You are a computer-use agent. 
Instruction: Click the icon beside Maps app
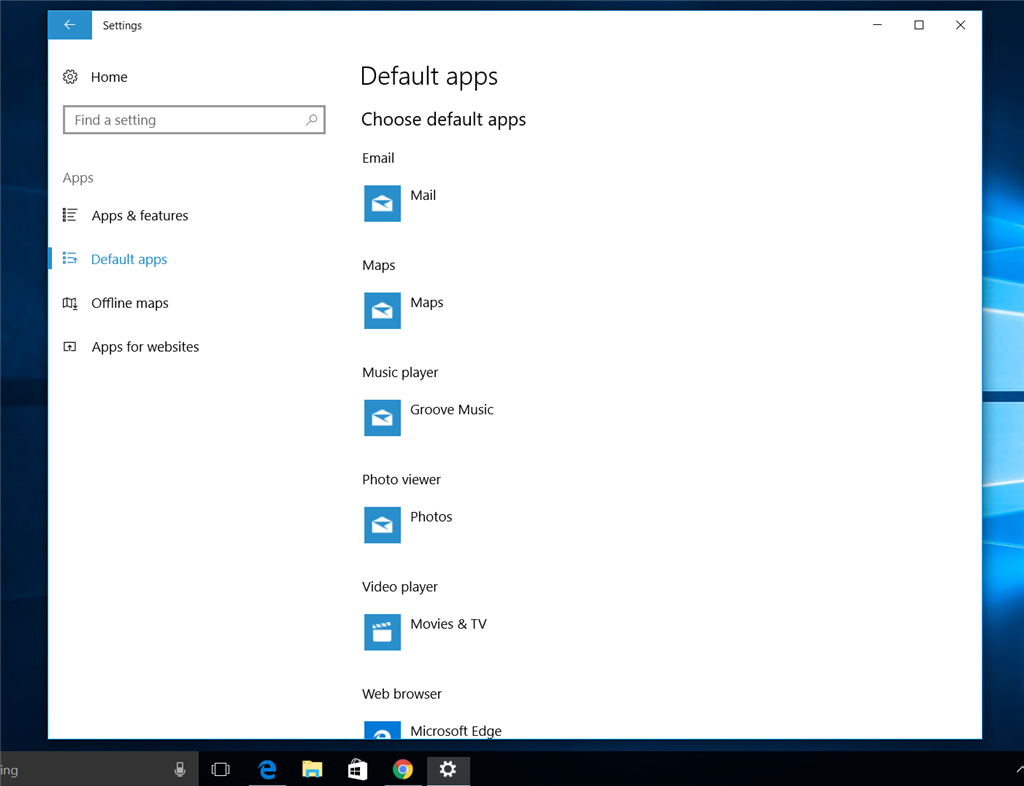tap(382, 311)
